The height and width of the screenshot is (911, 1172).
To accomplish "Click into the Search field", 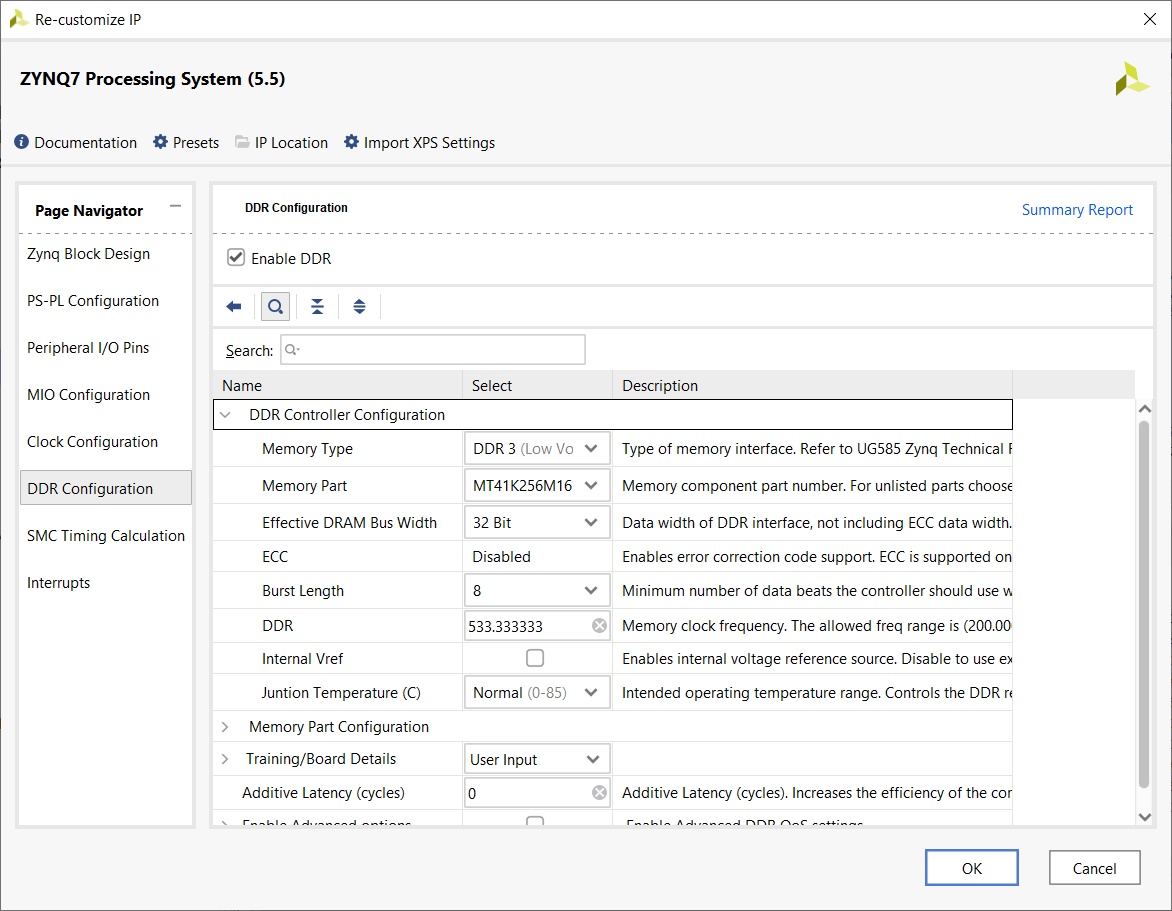I will [x=433, y=350].
